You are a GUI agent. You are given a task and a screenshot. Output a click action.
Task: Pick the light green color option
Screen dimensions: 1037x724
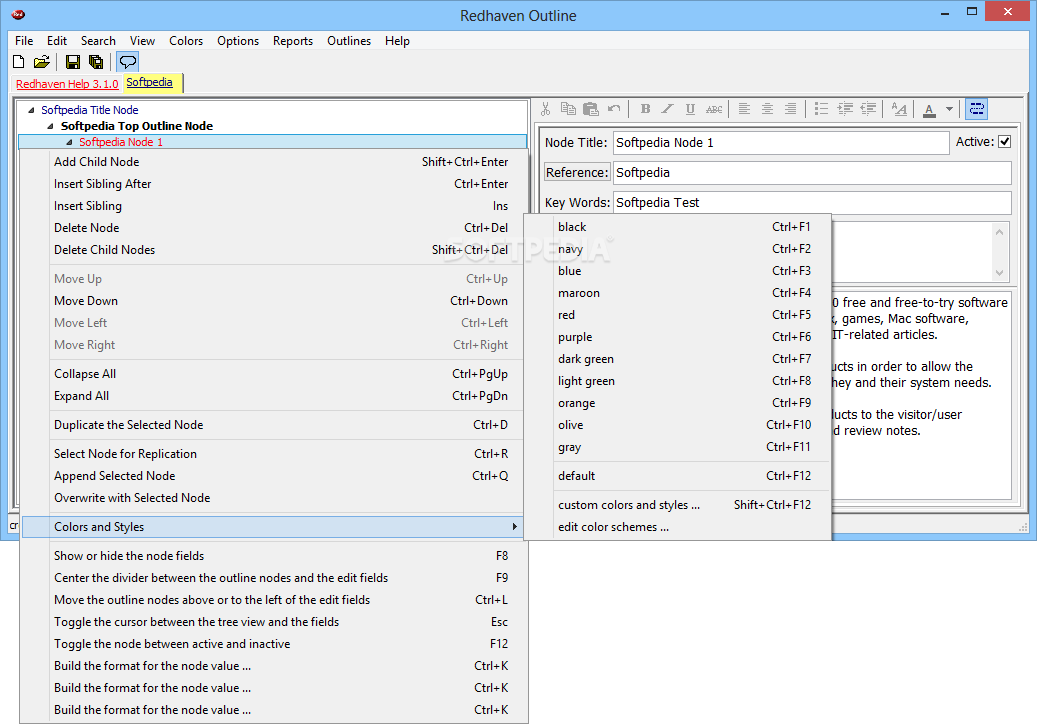(x=678, y=381)
